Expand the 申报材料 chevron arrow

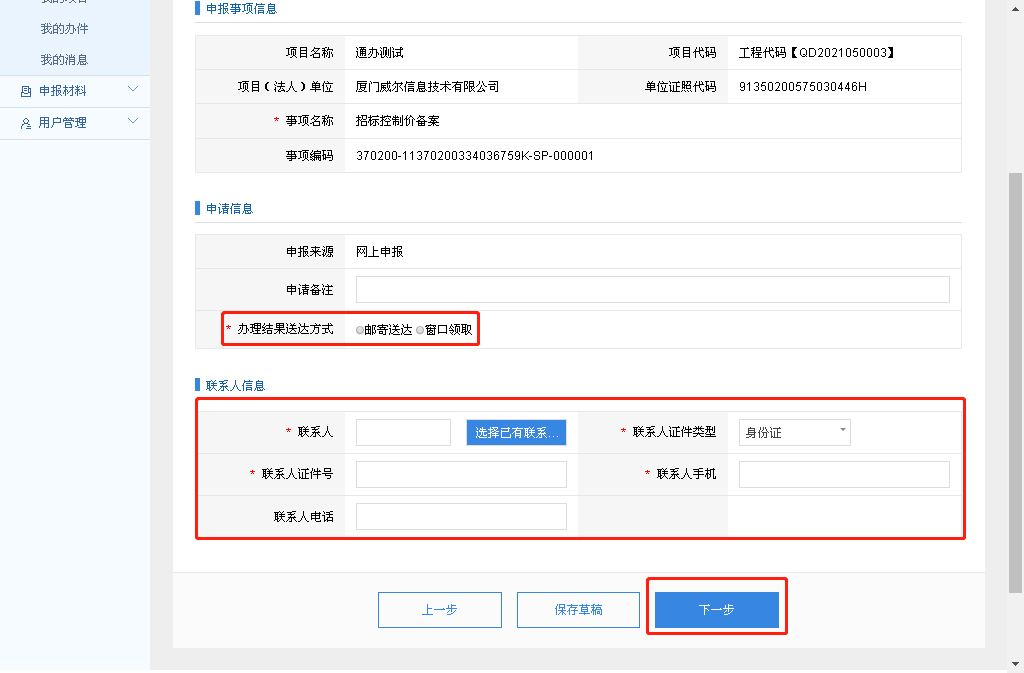point(133,90)
